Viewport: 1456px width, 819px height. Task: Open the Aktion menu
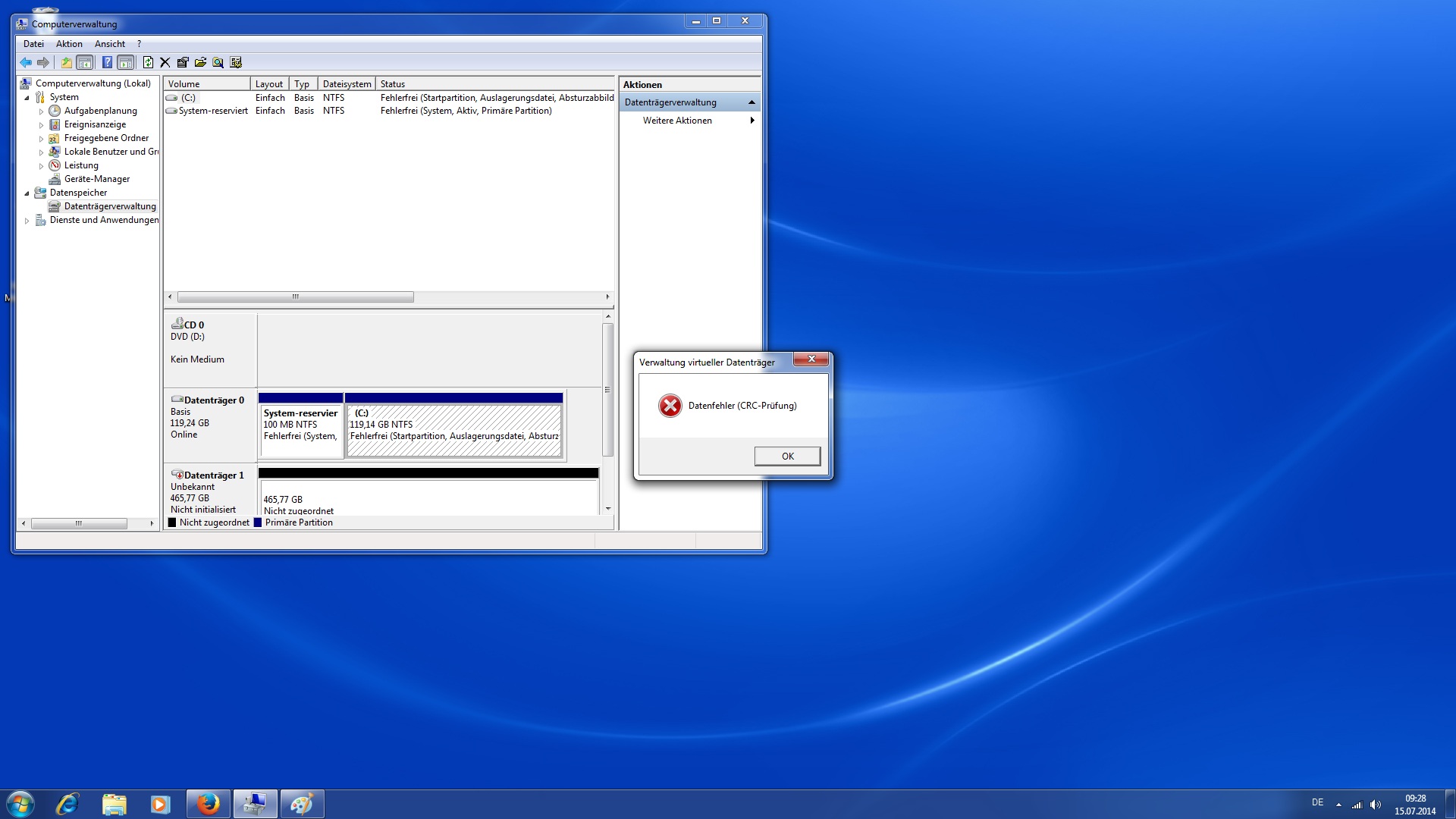pyautogui.click(x=69, y=44)
